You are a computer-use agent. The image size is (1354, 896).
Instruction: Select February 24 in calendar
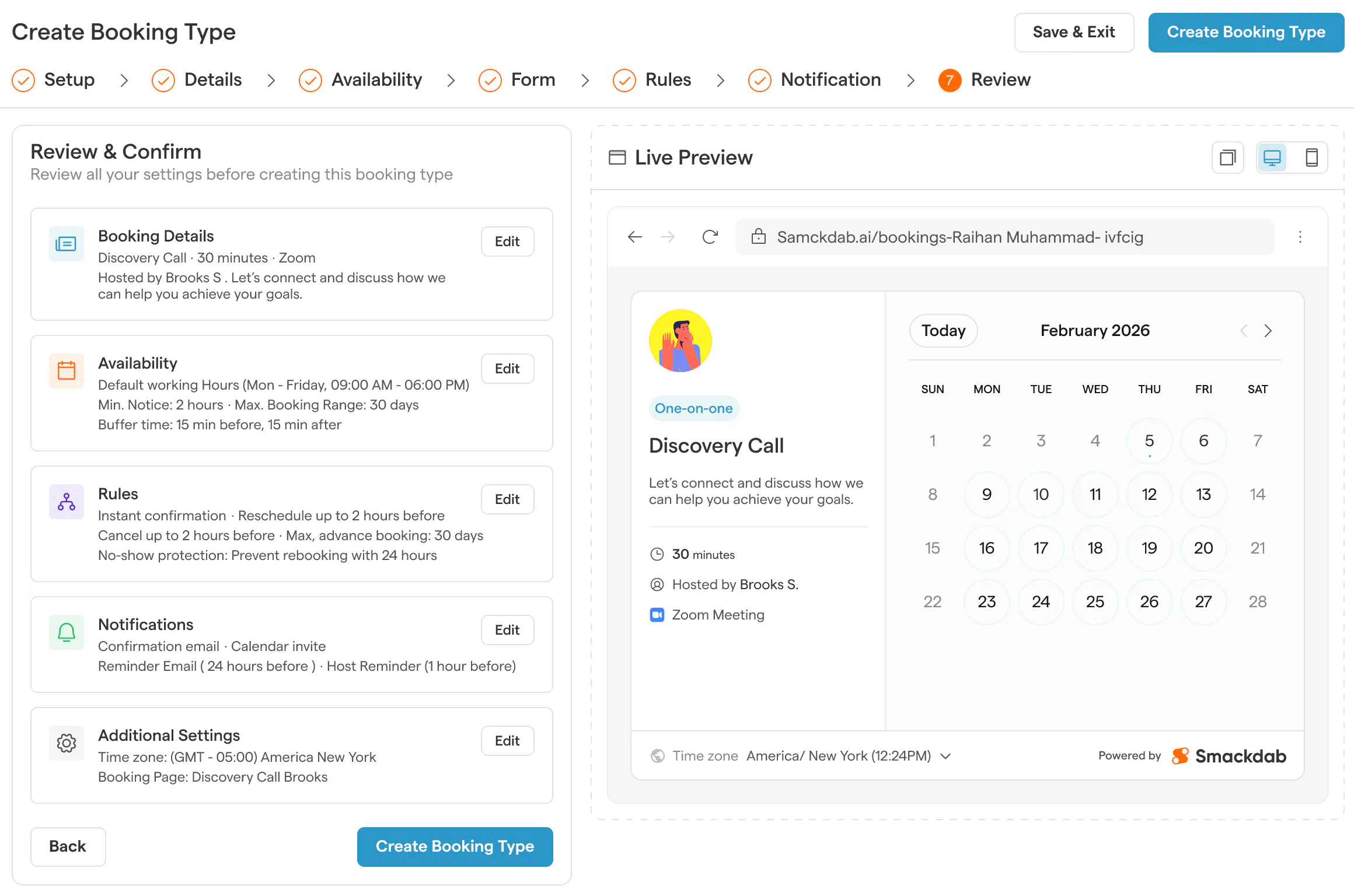click(1041, 602)
